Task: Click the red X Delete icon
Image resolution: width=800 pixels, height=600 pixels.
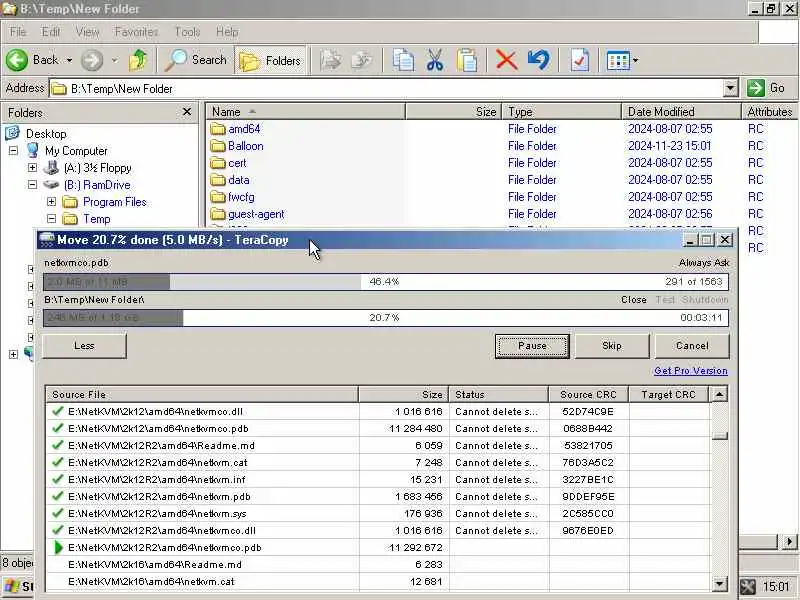Action: 506,60
